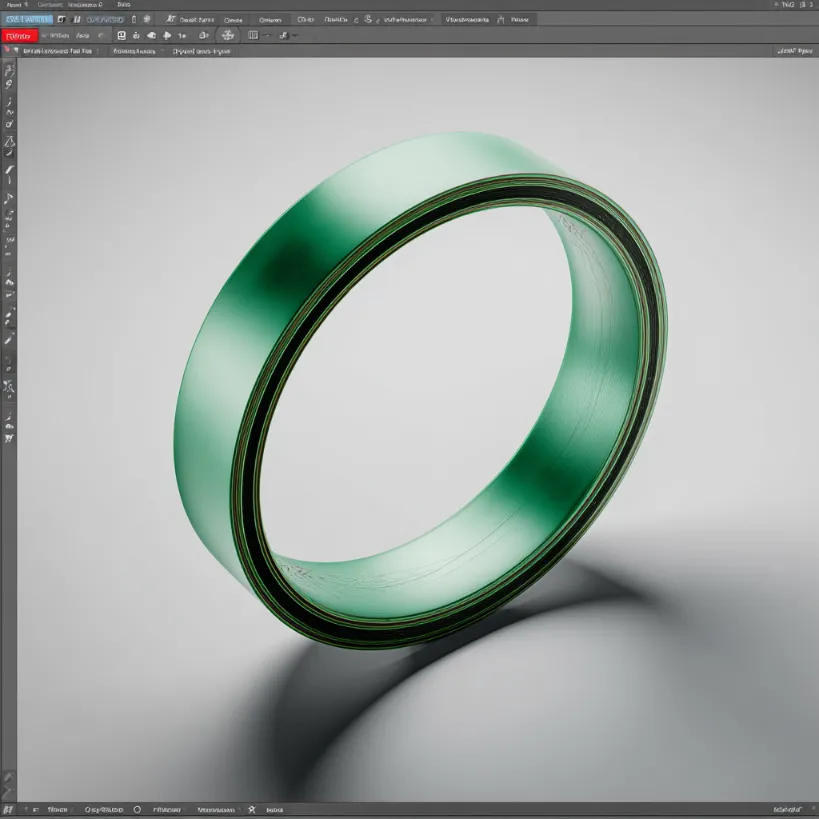Screen dimensions: 819x819
Task: Expand the panel label at top right of canvas
Action: 793,50
